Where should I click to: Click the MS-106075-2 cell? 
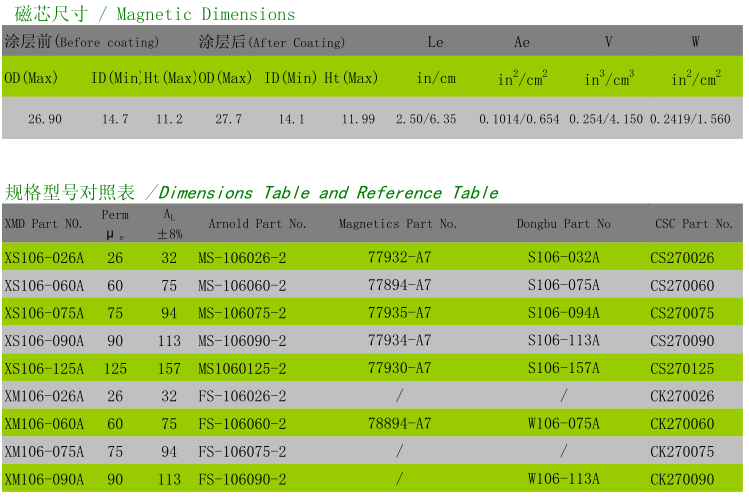pos(242,313)
